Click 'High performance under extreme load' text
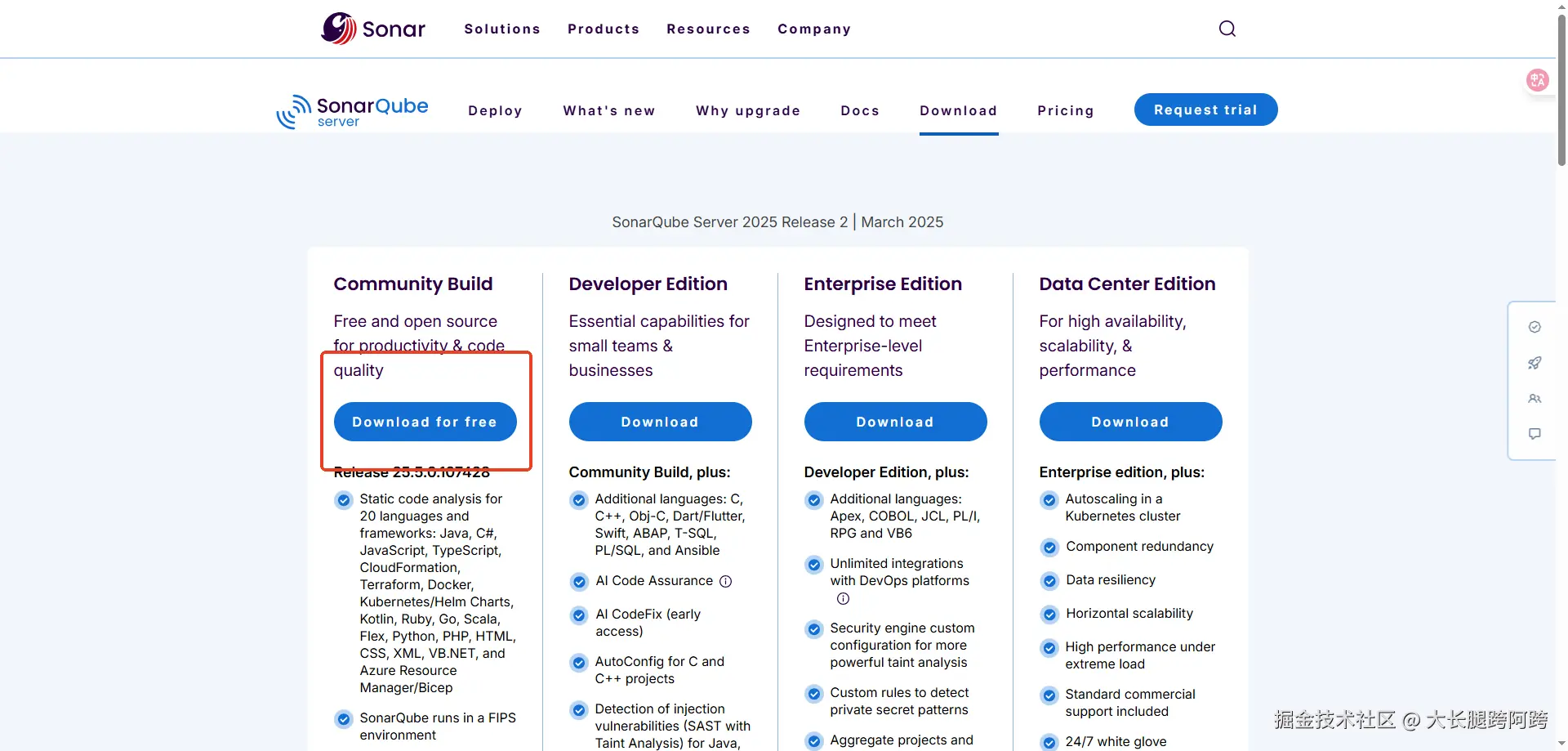This screenshot has width=1568, height=751. point(1140,655)
